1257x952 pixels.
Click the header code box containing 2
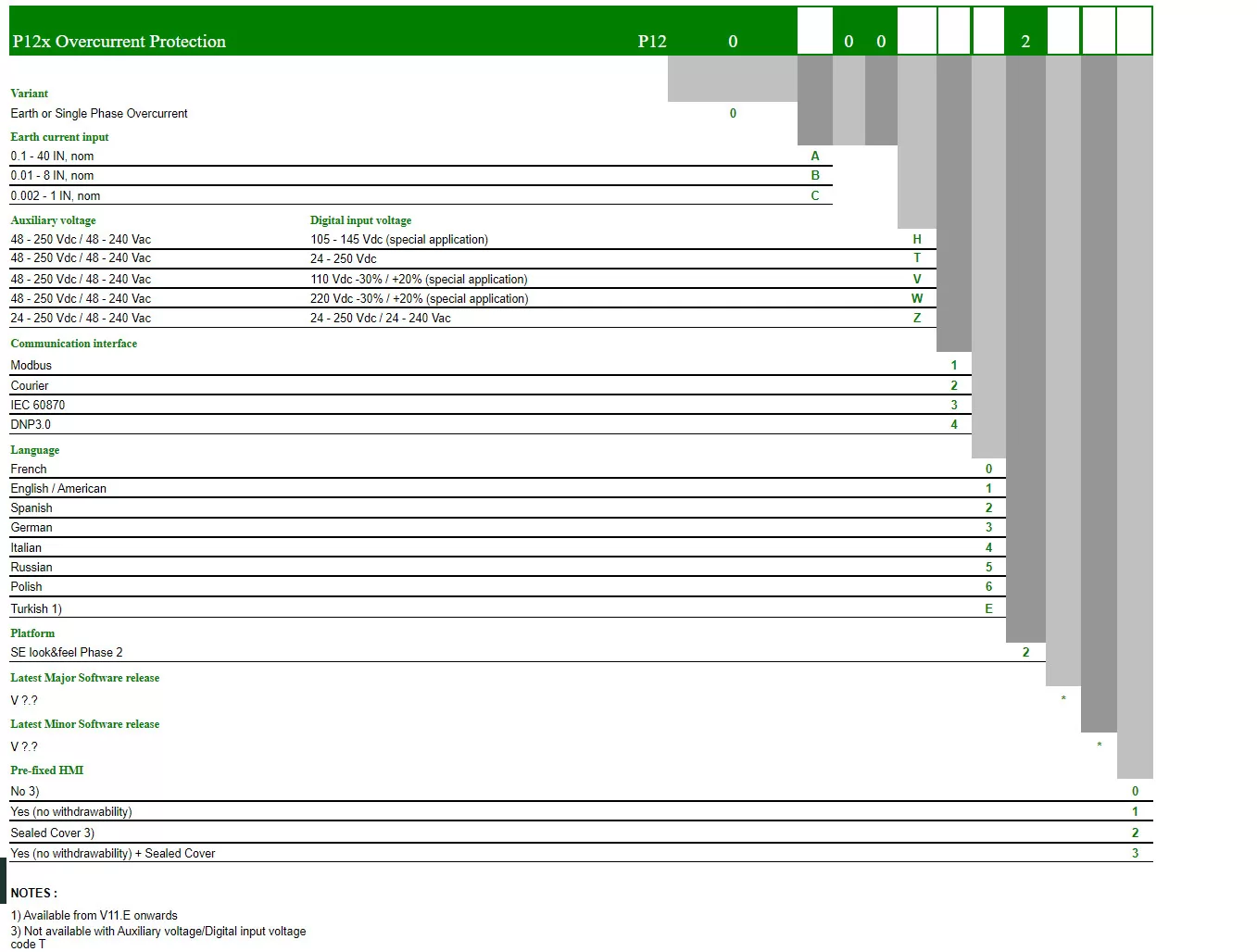[x=1025, y=31]
